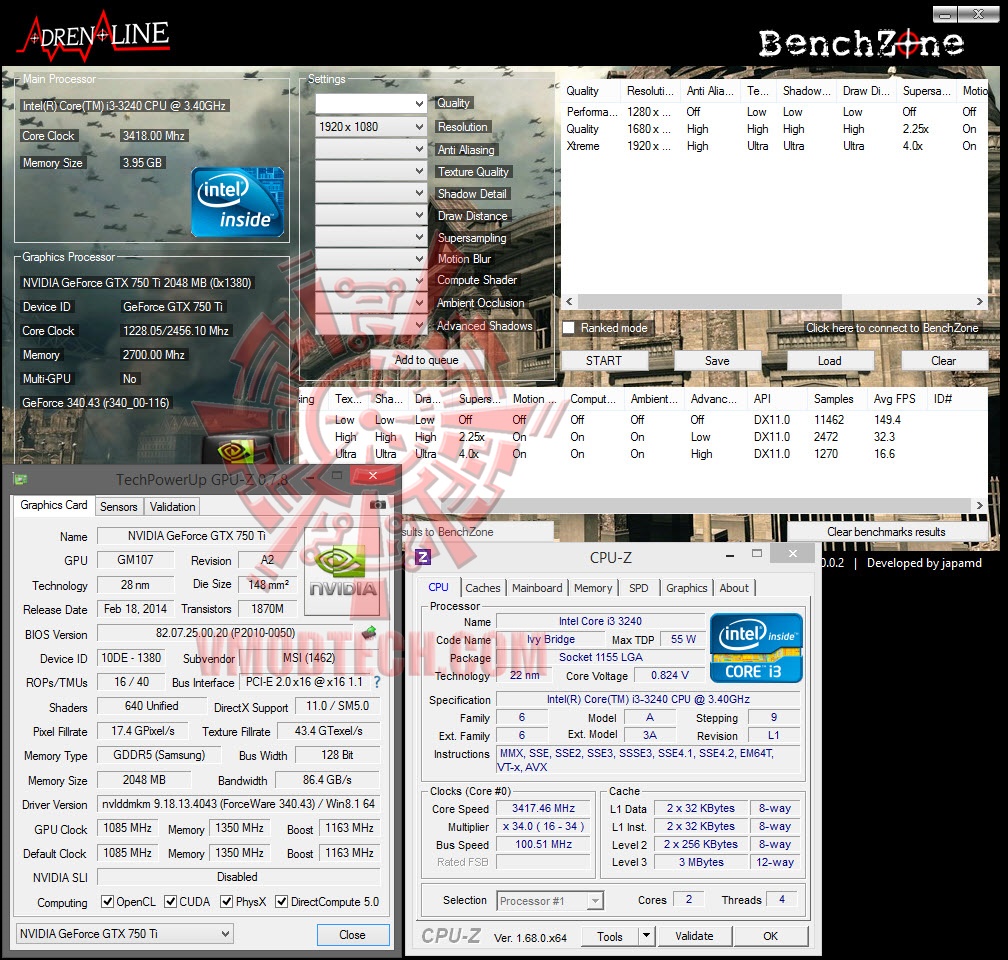Open the Processor #1 selection dropdown in CPU-Z
Viewport: 1008px width, 960px height.
point(550,901)
